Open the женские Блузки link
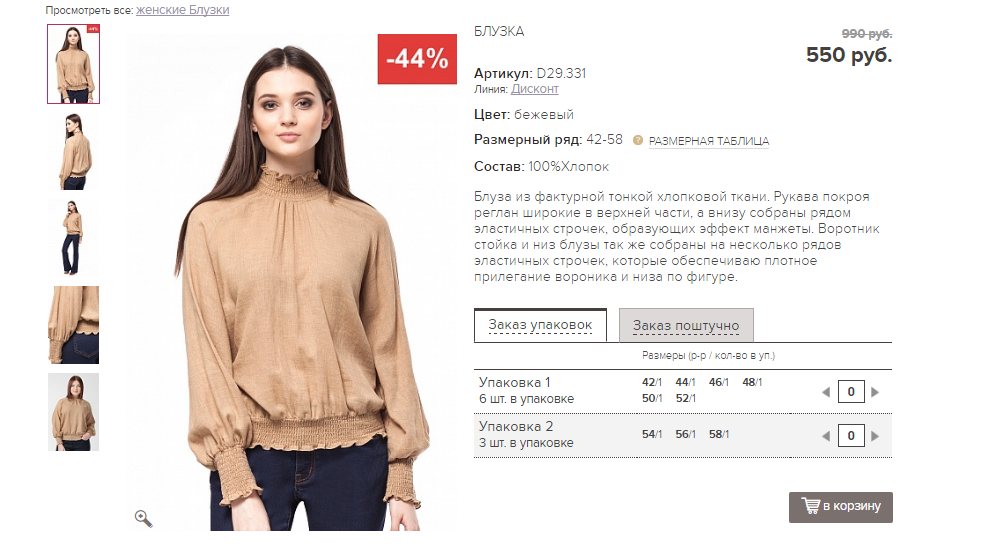Viewport: 988px width, 548px height. (183, 10)
